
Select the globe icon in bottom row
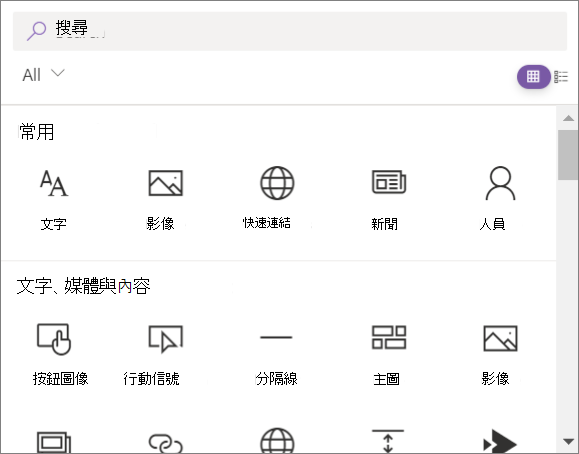(x=277, y=441)
